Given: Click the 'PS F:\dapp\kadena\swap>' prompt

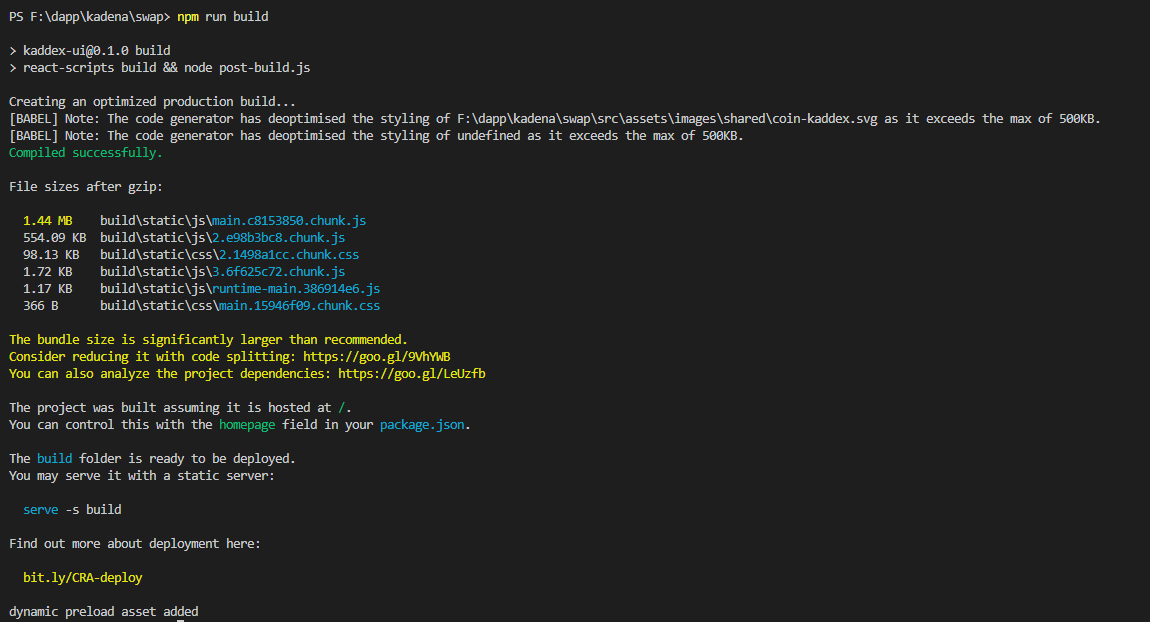Looking at the screenshot, I should (x=89, y=16).
